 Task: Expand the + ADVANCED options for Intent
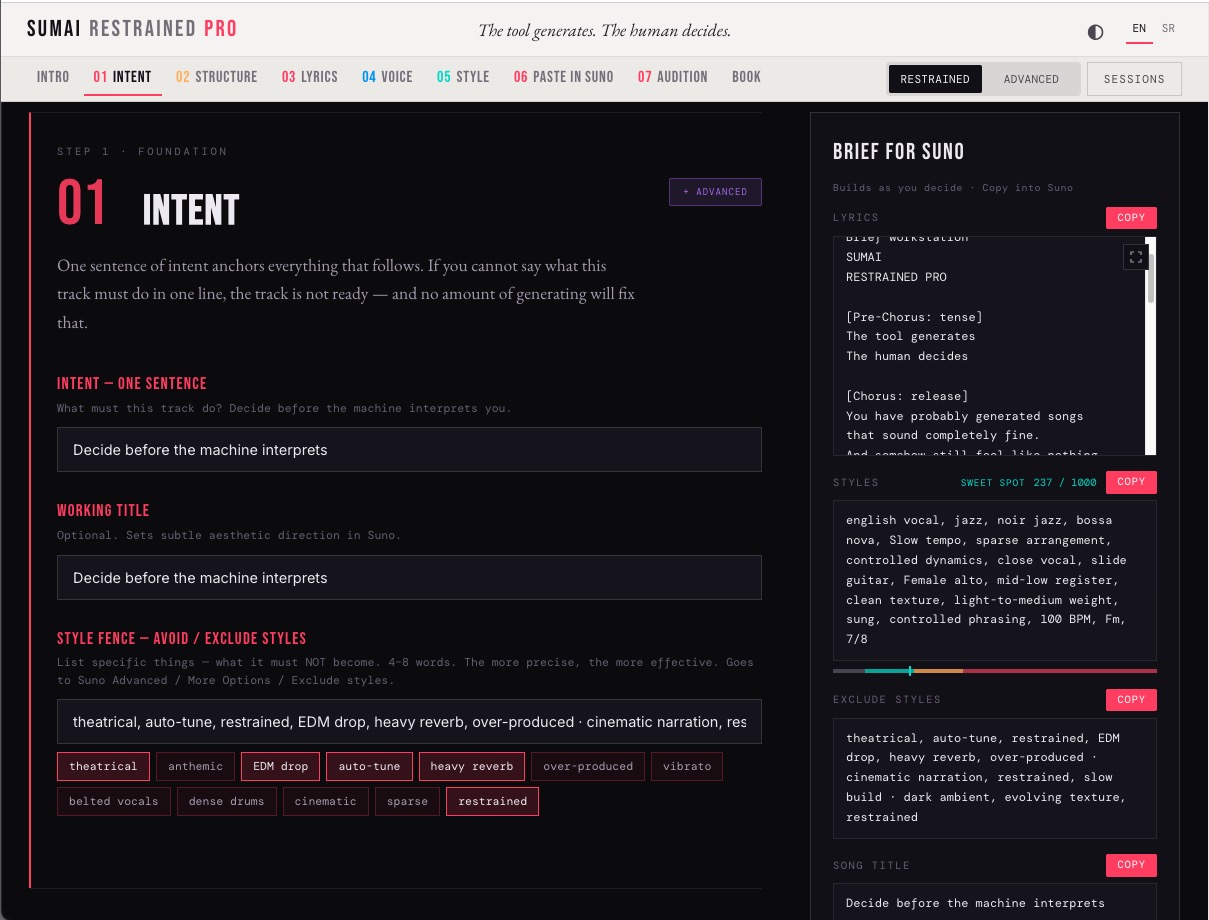pos(715,192)
